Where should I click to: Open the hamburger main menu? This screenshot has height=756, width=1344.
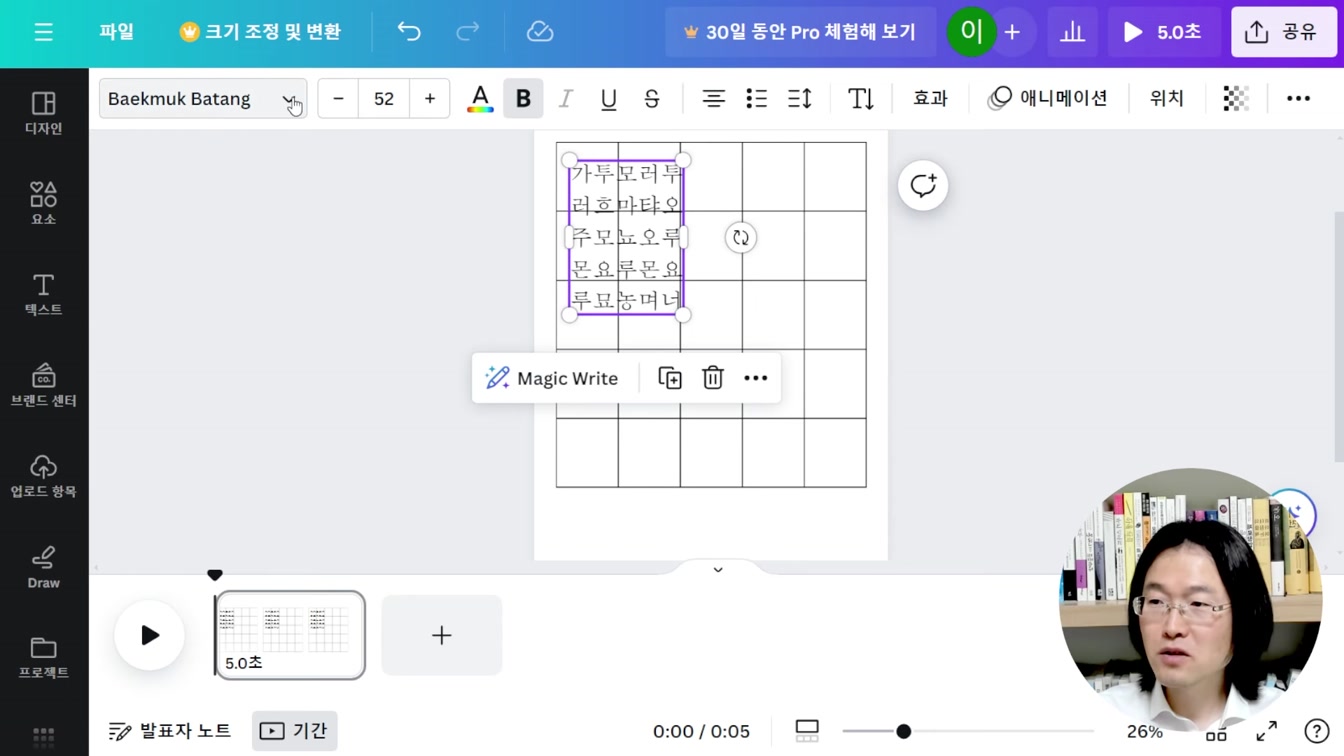[x=43, y=32]
